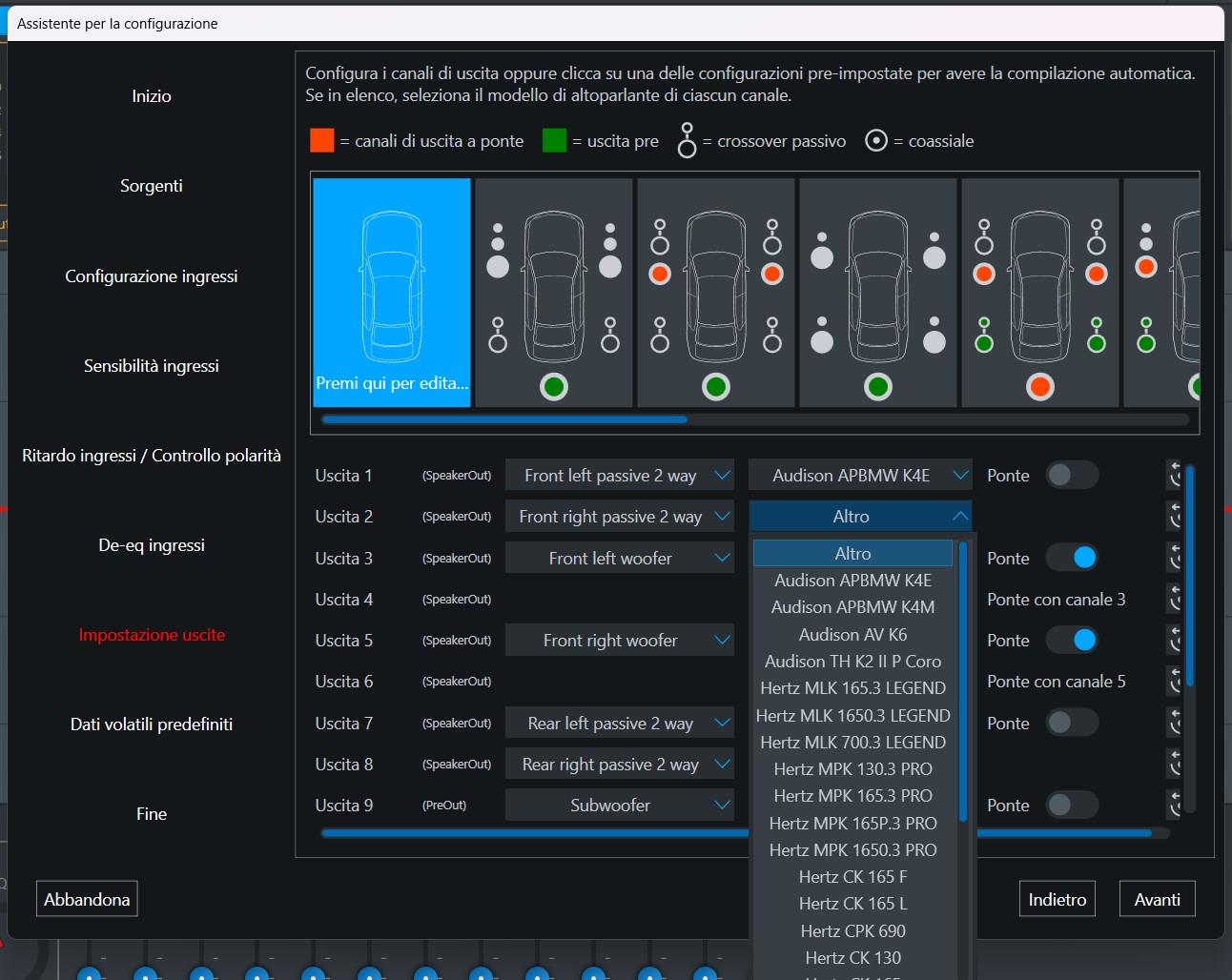Click reset icon in Uscita 3 row
This screenshot has width=1232, height=980.
tap(1174, 558)
